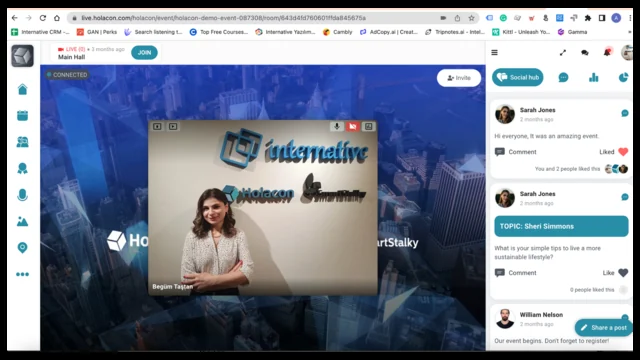Open the notifications bell

click(607, 52)
